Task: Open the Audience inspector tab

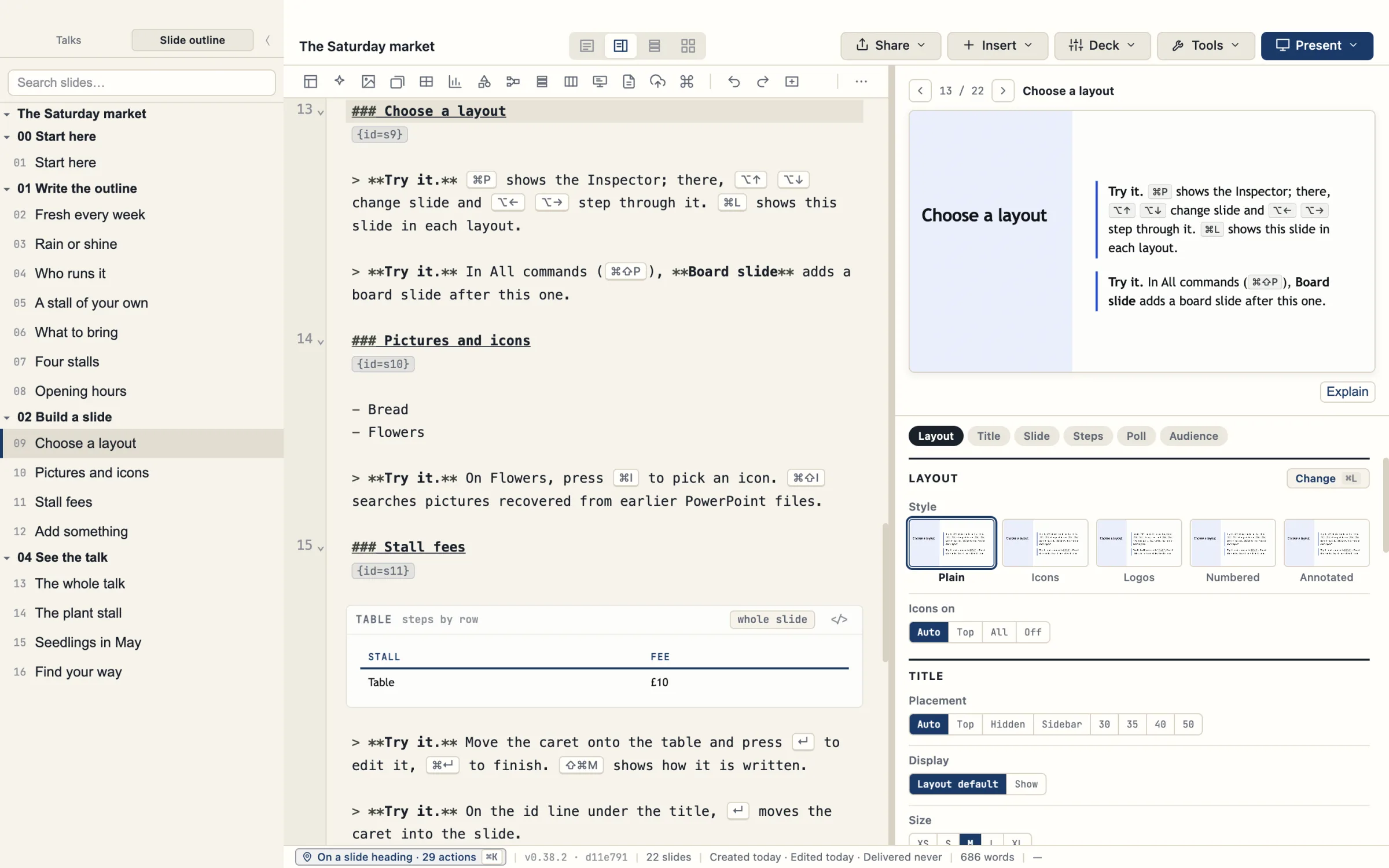Action: pos(1193,436)
